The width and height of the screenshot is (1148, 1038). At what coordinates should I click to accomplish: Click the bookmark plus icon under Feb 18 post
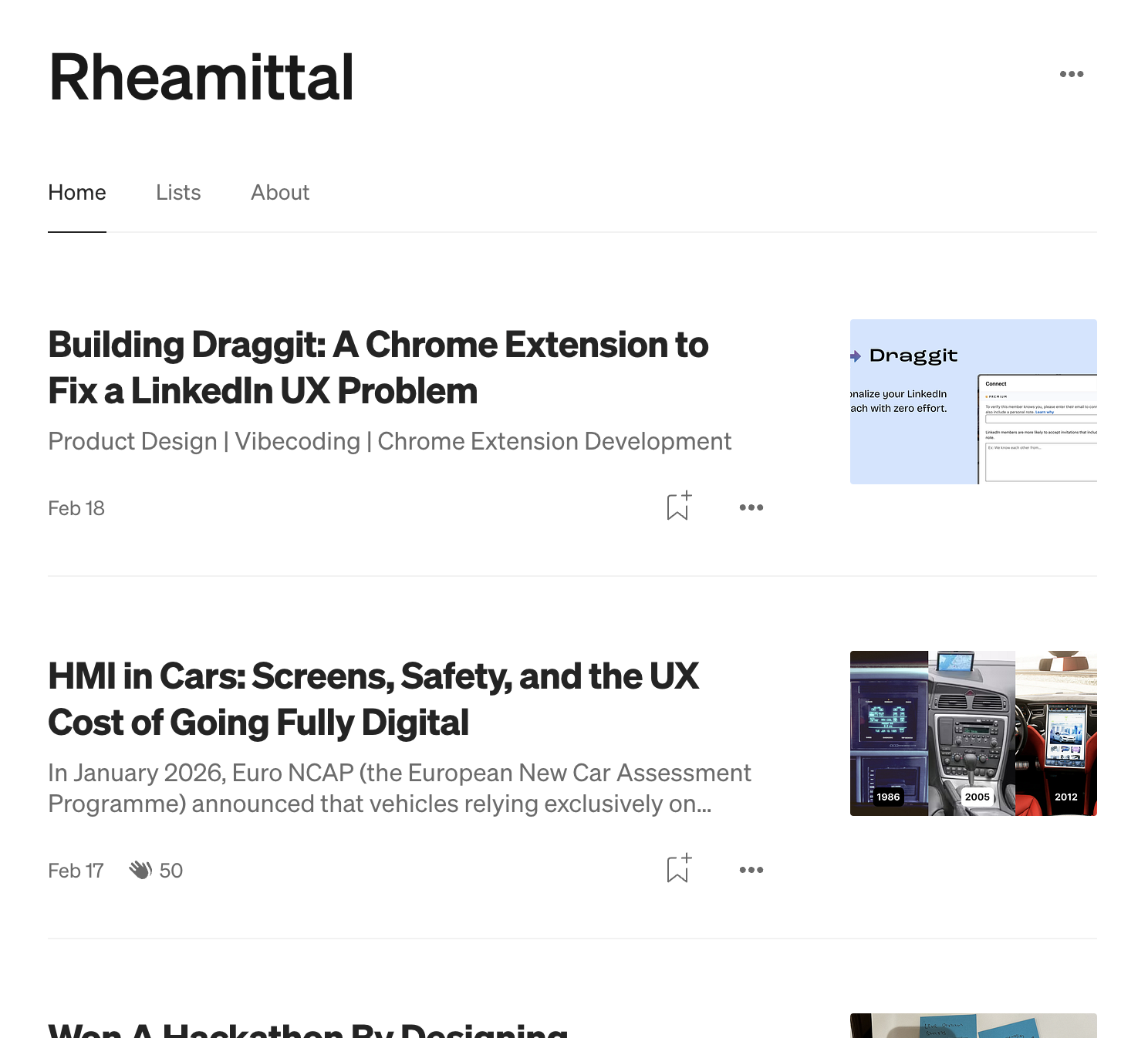pyautogui.click(x=677, y=507)
